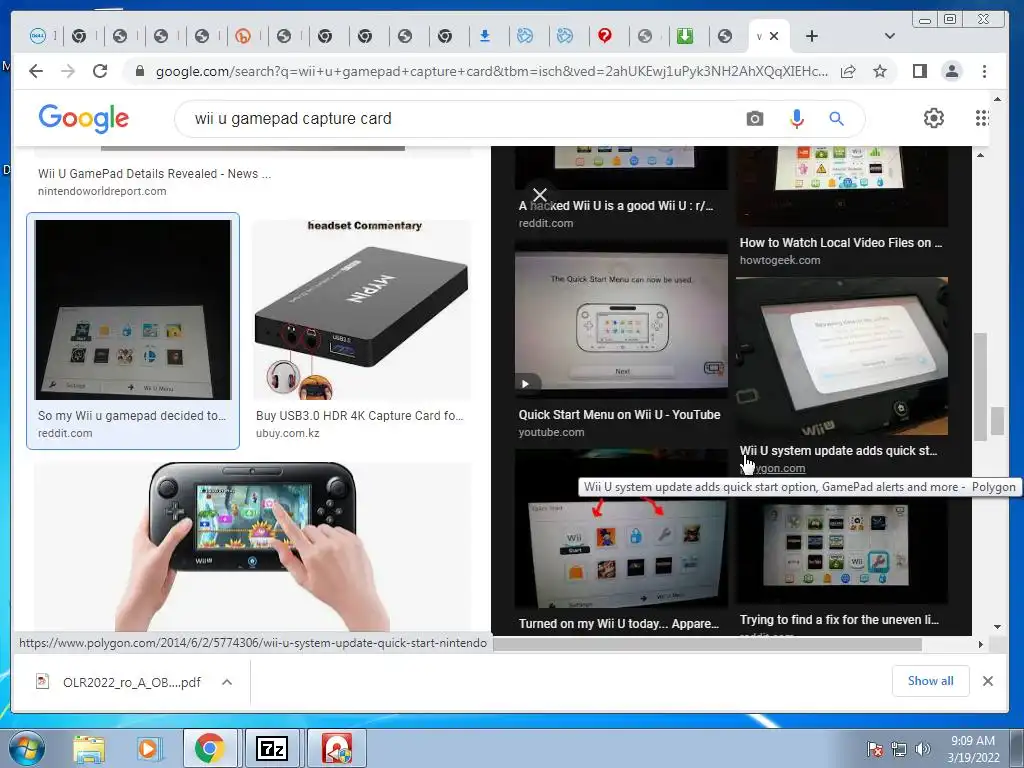This screenshot has height=768, width=1024.
Task: Launch Windows Media Player from the taskbar
Action: point(149,749)
